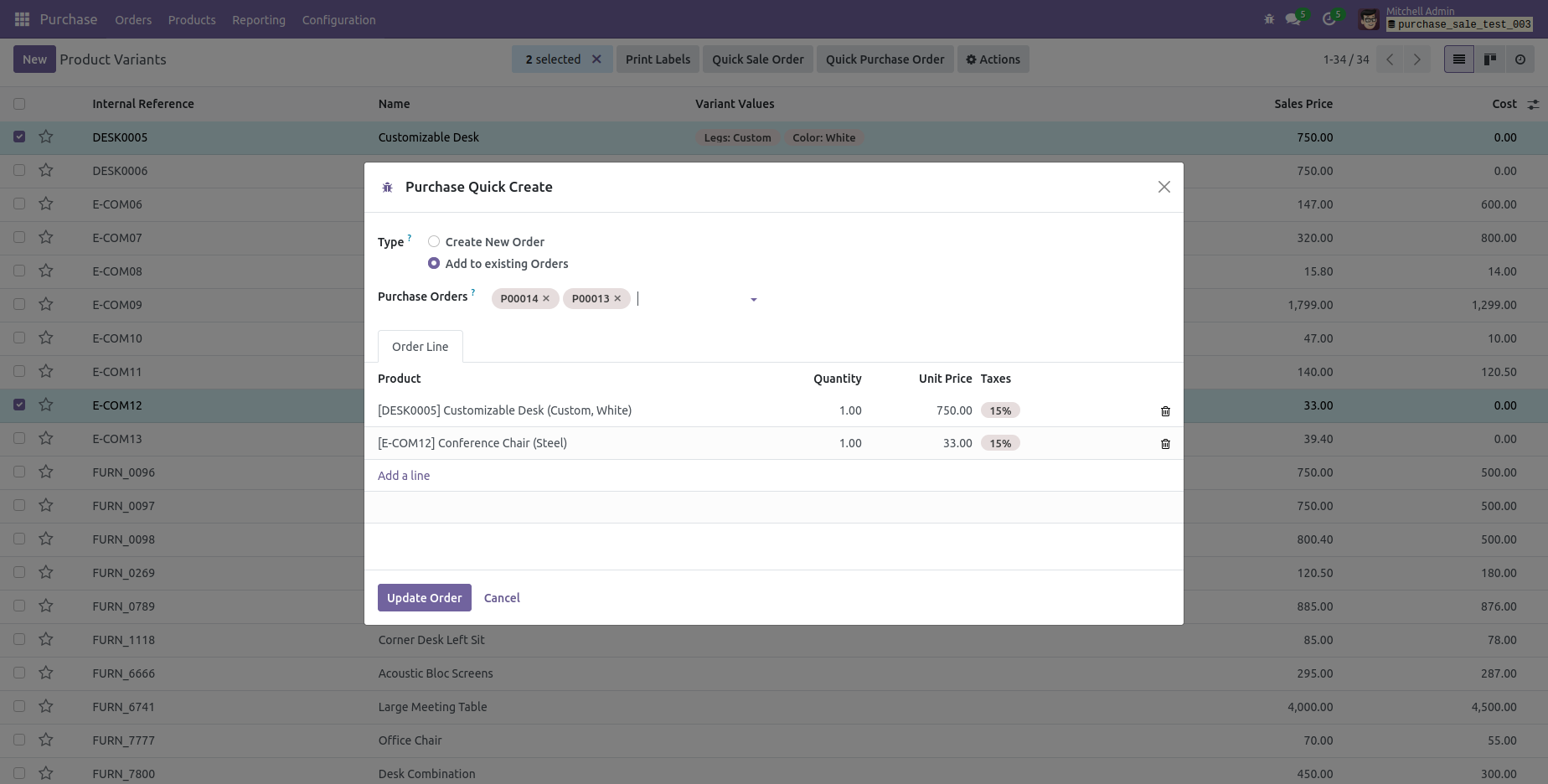Open the Actions dropdown

(993, 59)
